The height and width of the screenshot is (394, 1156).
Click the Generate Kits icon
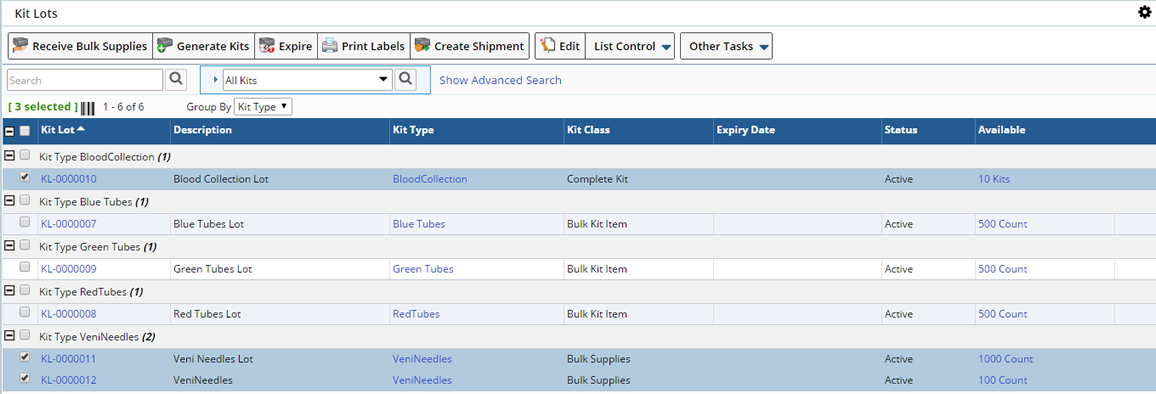click(165, 46)
